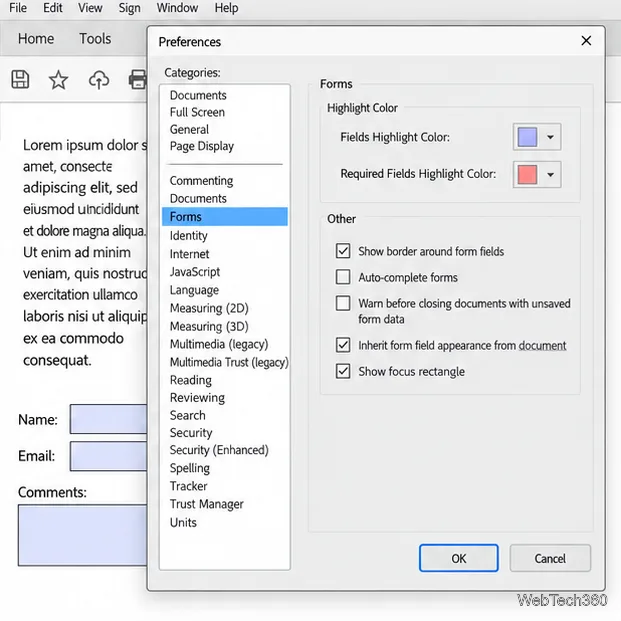Screen dimensions: 621x621
Task: Open the Sign menu
Action: pos(130,8)
